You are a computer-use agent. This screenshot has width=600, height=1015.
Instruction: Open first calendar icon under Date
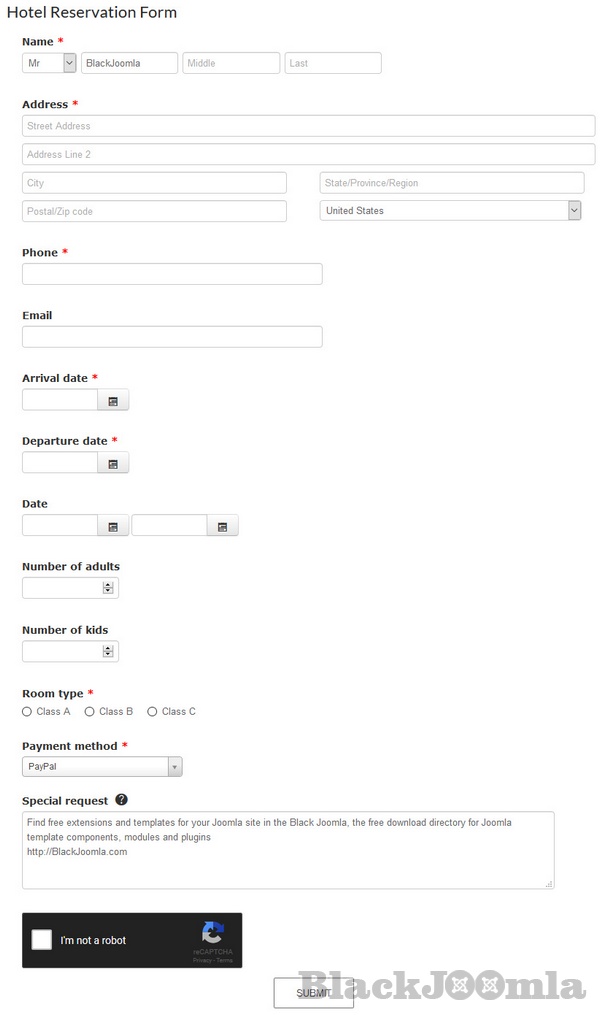click(x=113, y=526)
